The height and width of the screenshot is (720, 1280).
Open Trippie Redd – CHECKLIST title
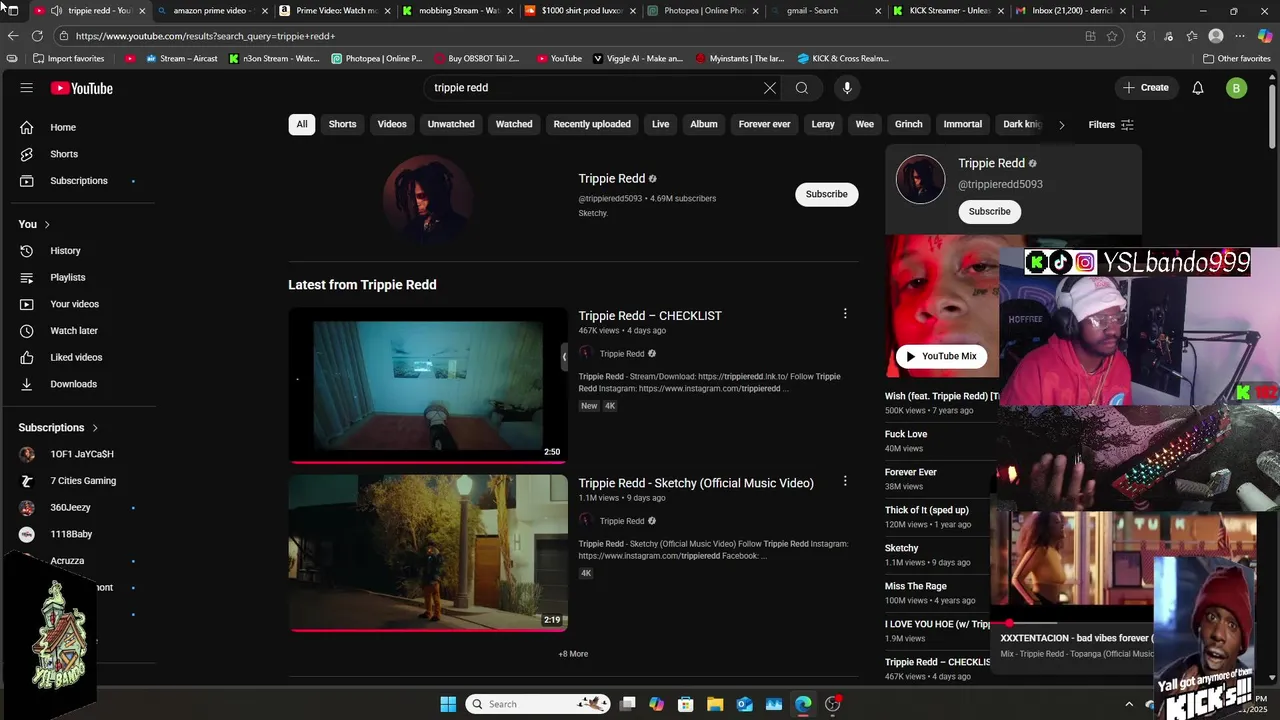[650, 316]
